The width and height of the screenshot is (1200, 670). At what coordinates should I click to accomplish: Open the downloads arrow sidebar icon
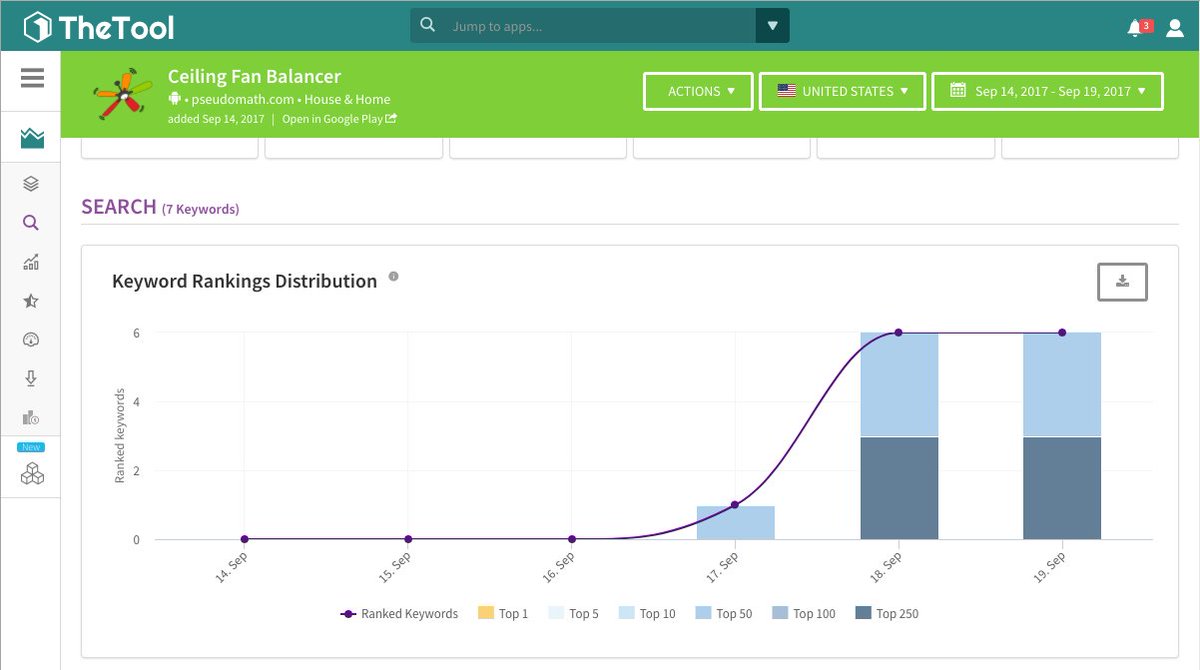point(31,378)
